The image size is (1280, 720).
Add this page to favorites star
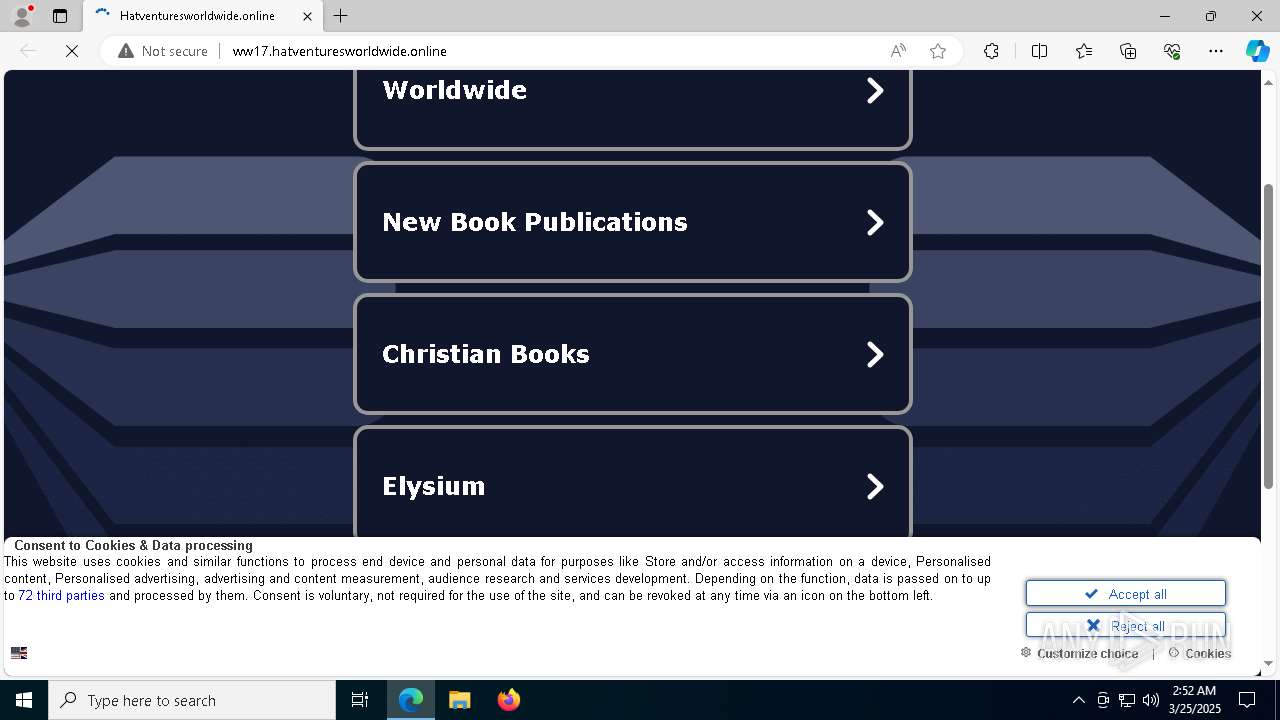click(x=938, y=51)
